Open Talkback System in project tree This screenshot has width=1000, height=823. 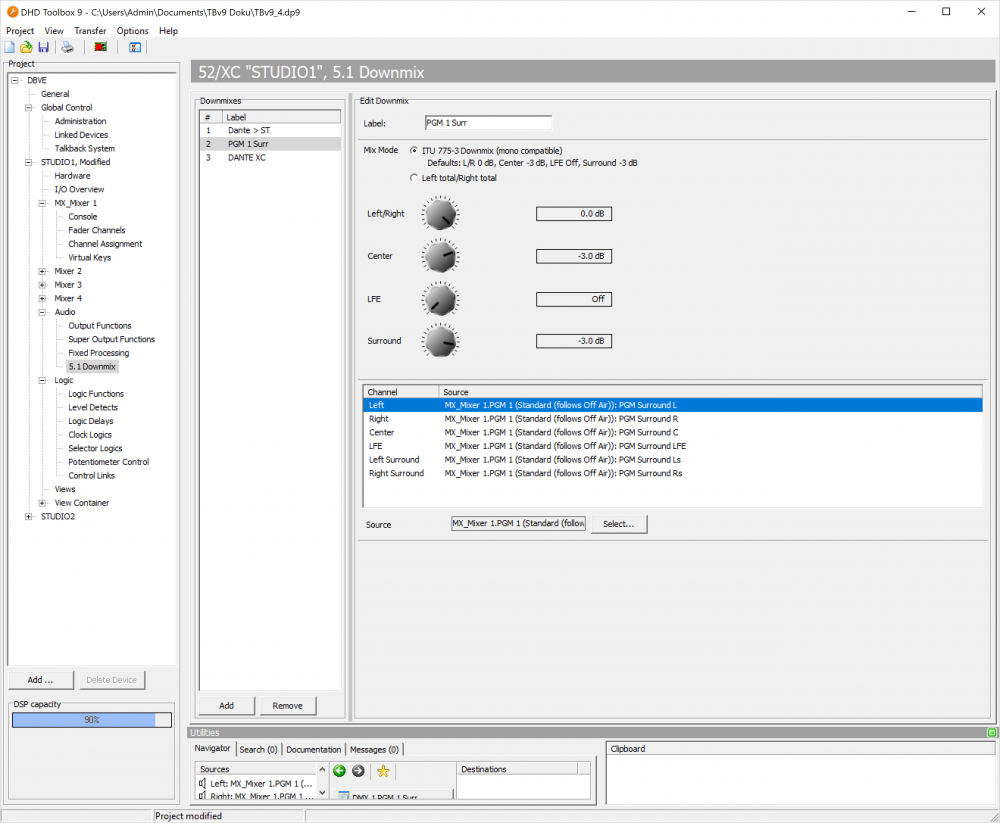pyautogui.click(x=84, y=149)
